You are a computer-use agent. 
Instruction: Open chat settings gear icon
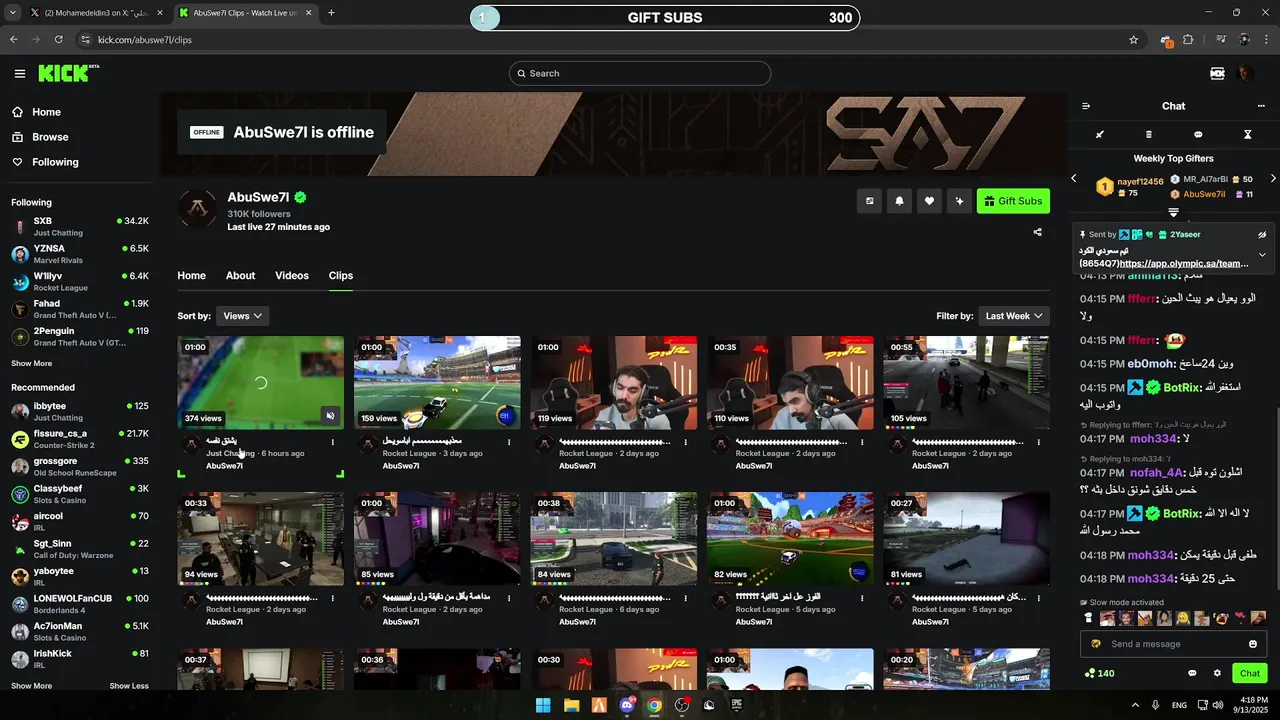1217,673
